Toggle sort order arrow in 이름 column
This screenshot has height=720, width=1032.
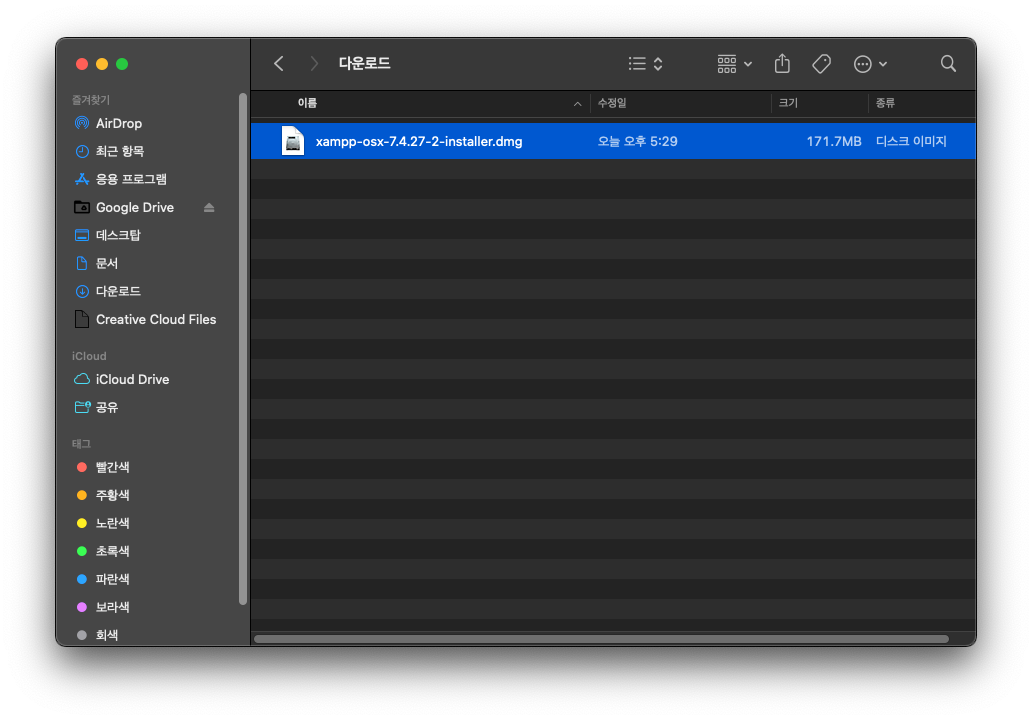pyautogui.click(x=577, y=104)
